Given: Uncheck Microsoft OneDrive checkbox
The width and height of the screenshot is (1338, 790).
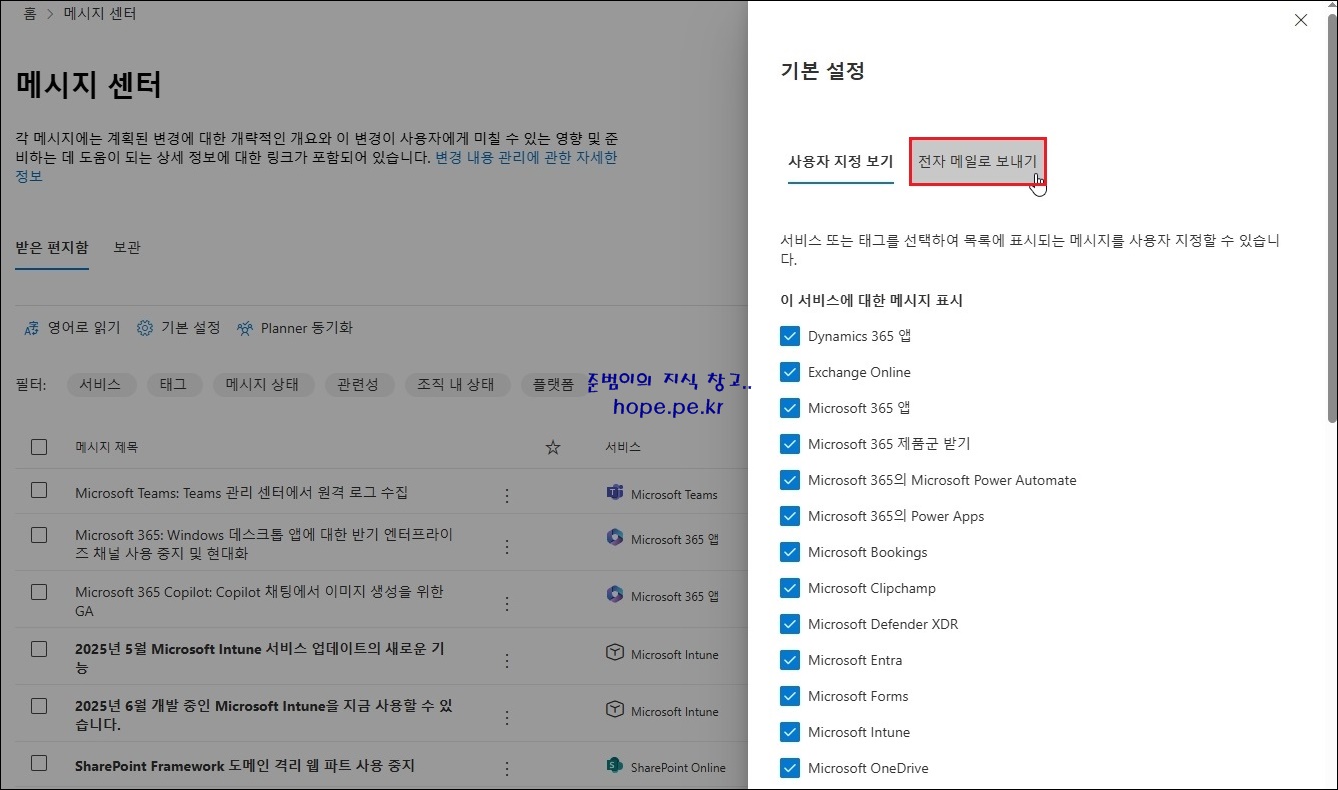Looking at the screenshot, I should click(790, 768).
